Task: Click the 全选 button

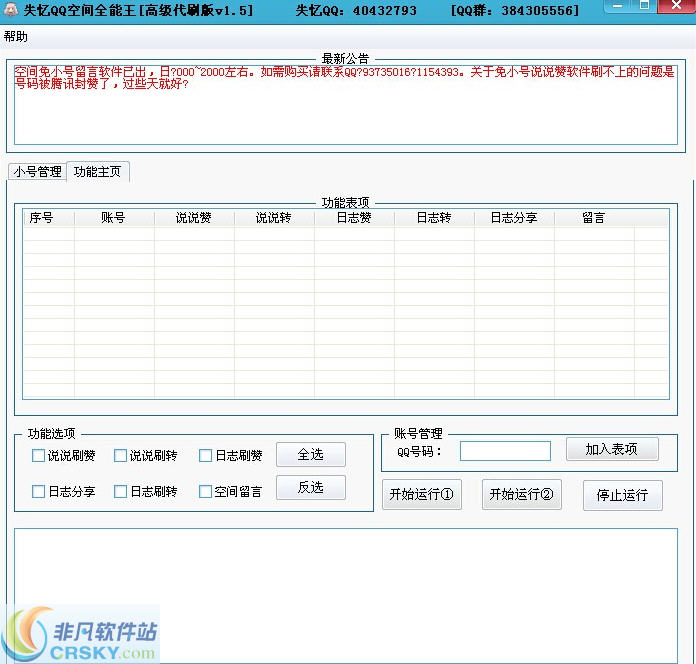Action: coord(311,455)
